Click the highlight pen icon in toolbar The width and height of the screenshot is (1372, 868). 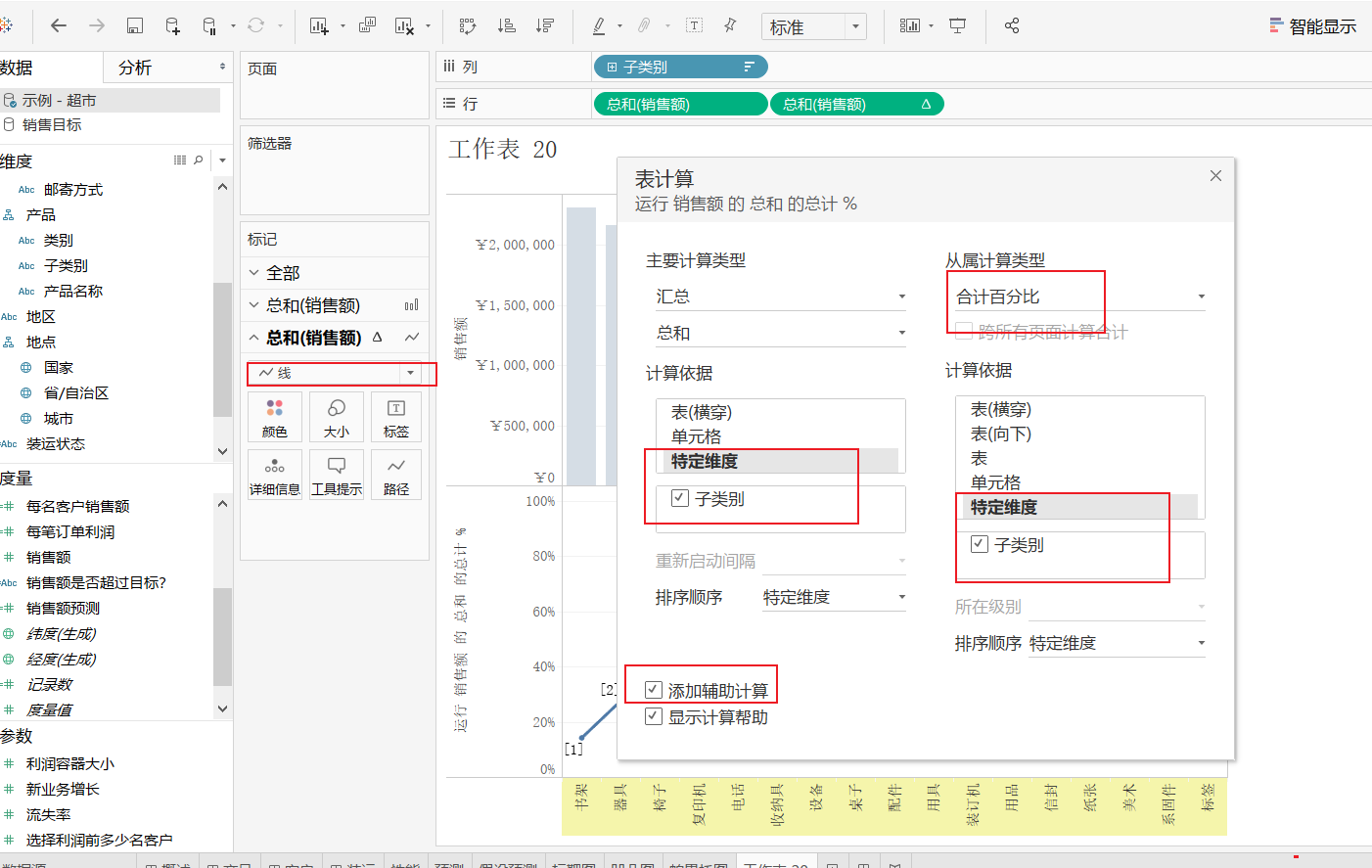[x=599, y=25]
